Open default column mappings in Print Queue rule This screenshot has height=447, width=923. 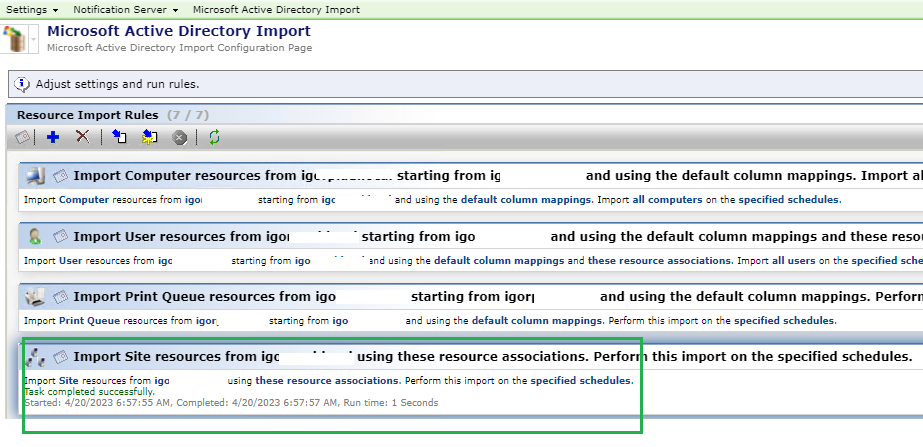[x=537, y=321]
